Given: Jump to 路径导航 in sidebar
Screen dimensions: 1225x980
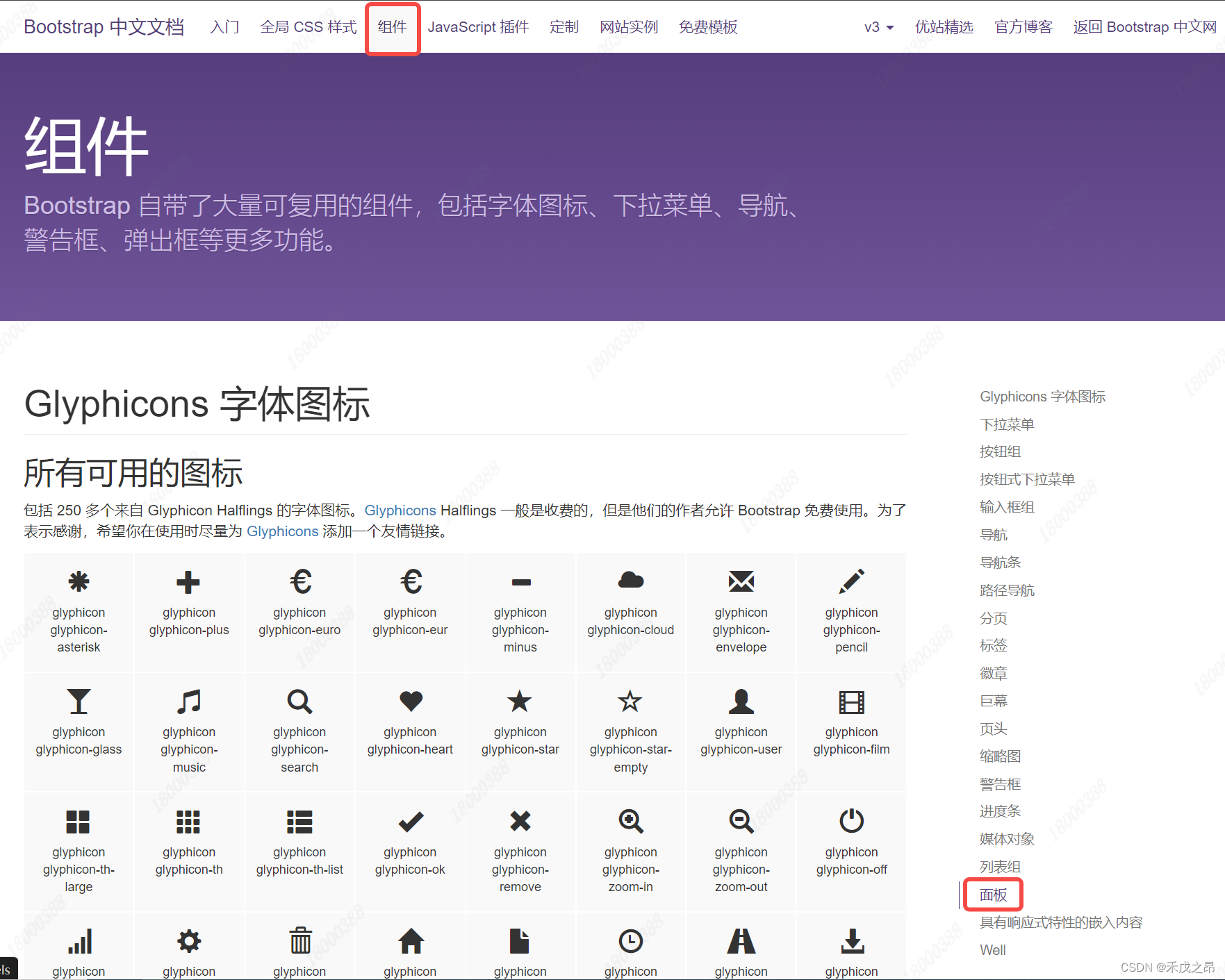Looking at the screenshot, I should click(x=1007, y=590).
